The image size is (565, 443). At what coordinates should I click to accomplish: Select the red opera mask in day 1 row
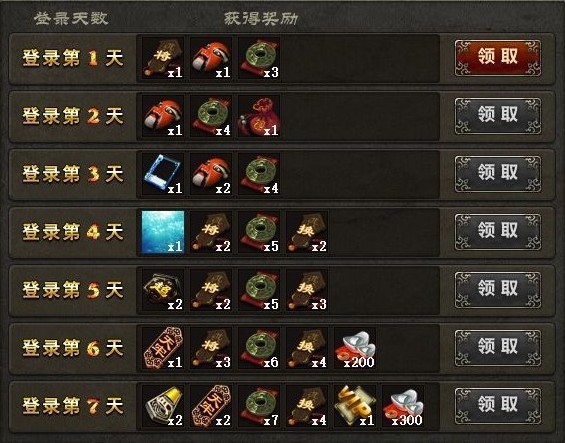click(x=211, y=58)
